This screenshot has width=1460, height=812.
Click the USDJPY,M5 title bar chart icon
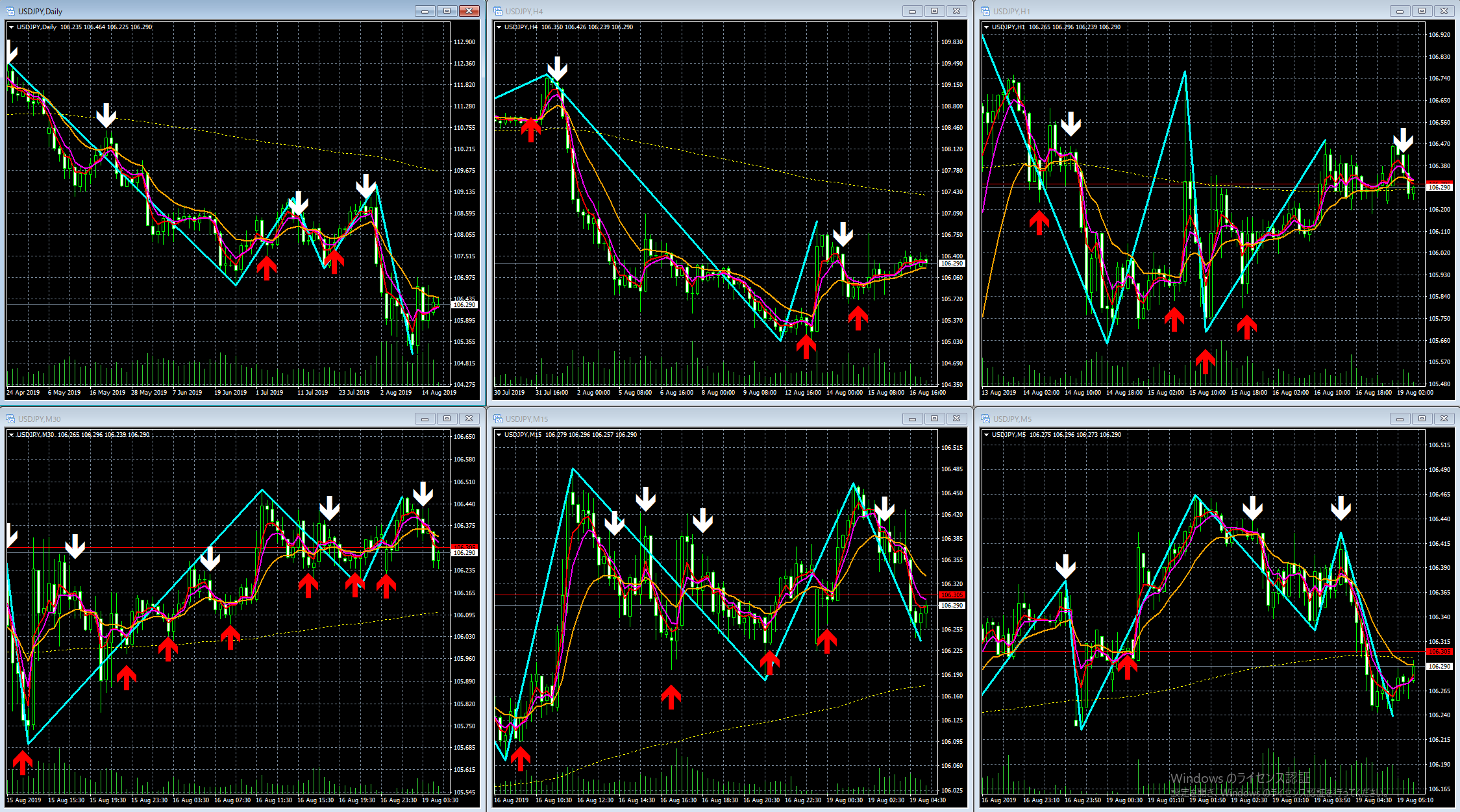[985, 419]
